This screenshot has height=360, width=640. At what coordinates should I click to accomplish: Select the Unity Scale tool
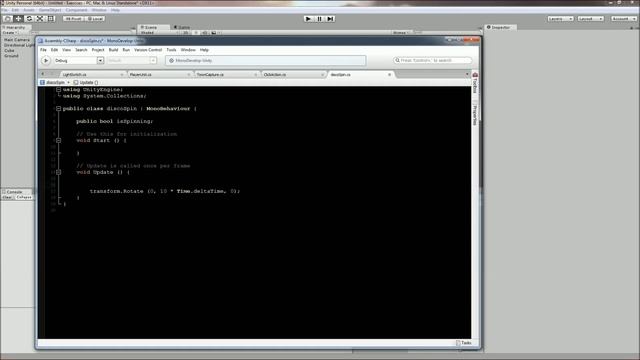[x=40, y=19]
